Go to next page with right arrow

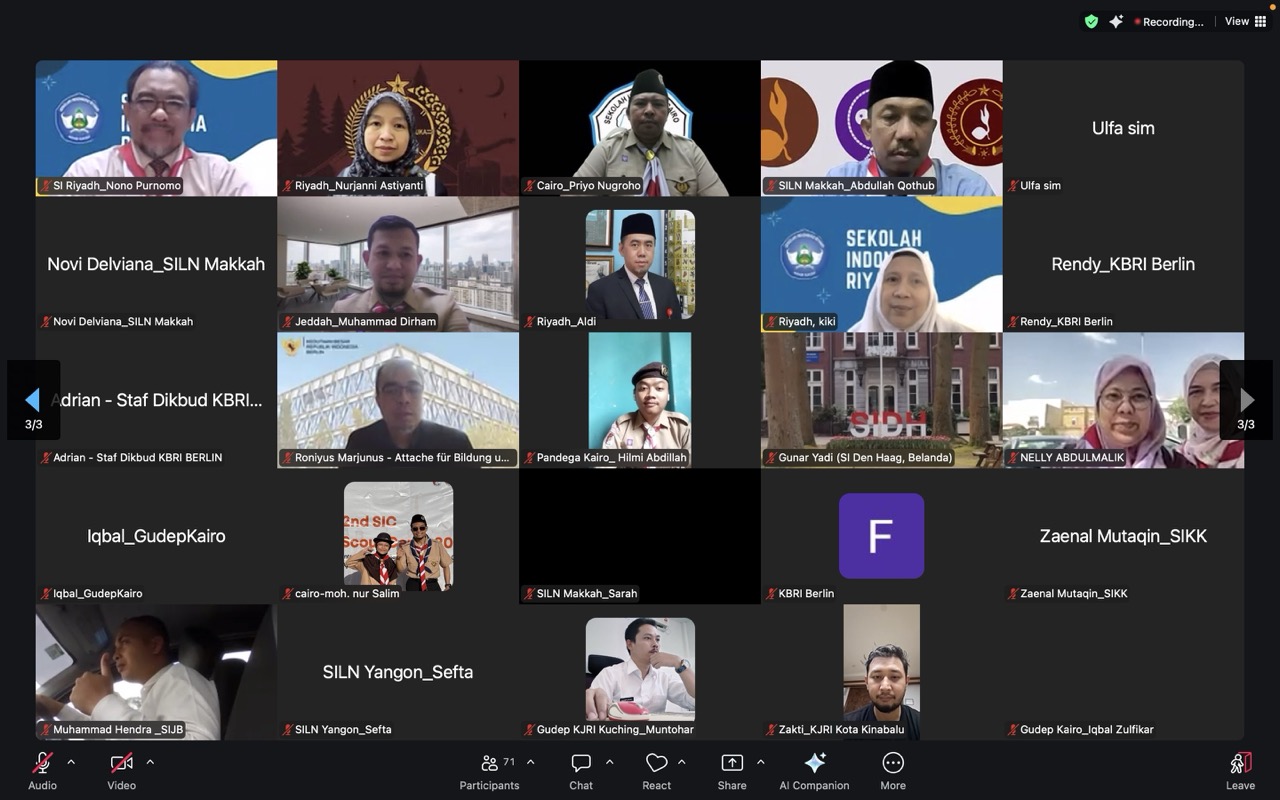tap(1246, 400)
